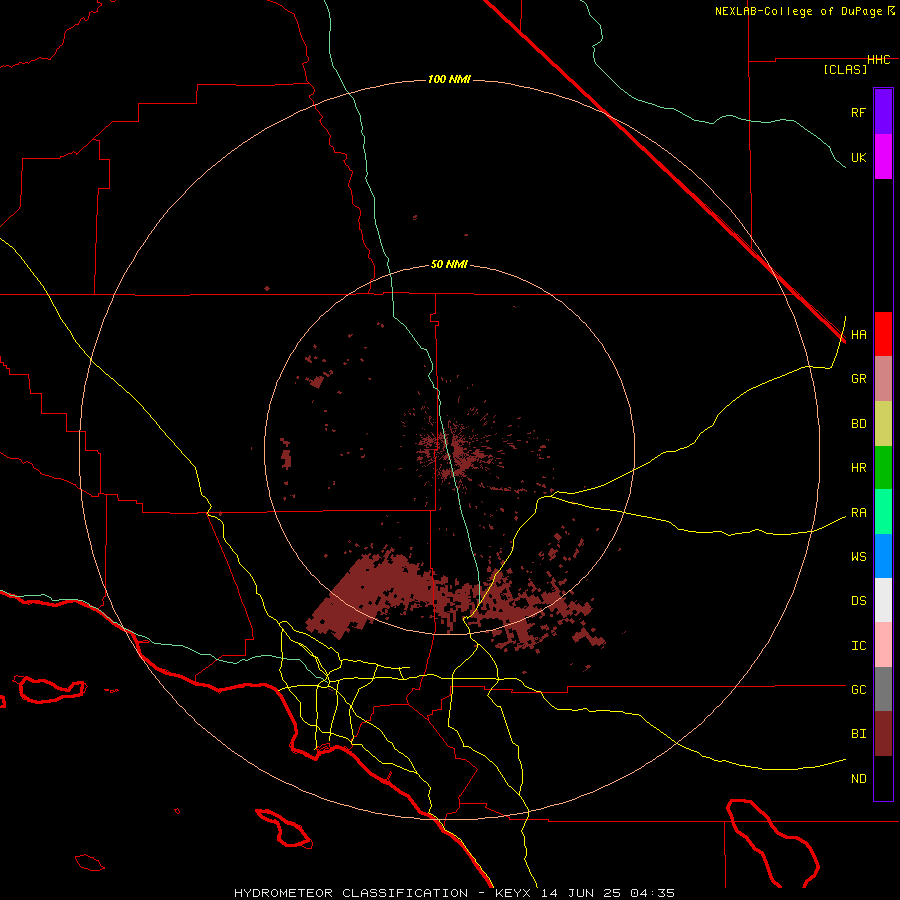Click the BI dark red legend swatch
The width and height of the screenshot is (900, 900).
[x=883, y=734]
